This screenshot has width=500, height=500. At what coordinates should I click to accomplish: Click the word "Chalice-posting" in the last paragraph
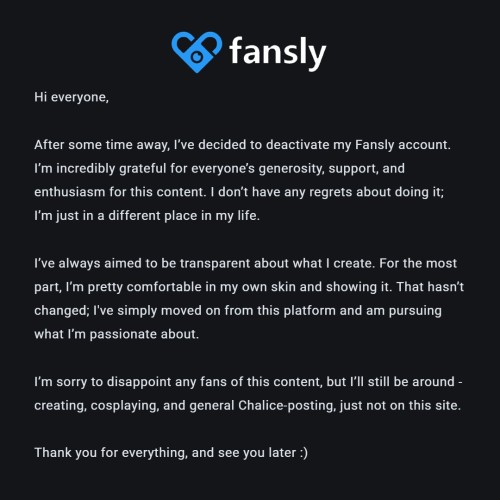click(x=287, y=406)
